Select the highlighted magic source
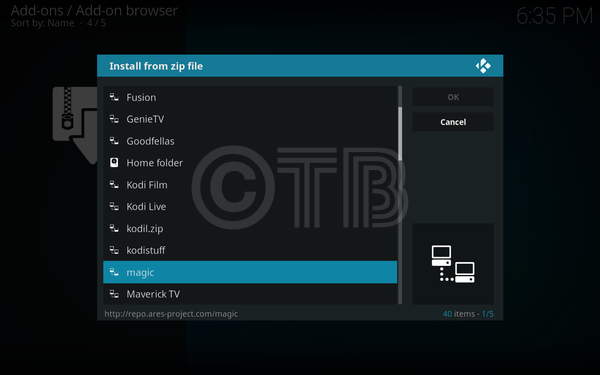The height and width of the screenshot is (375, 600). [x=250, y=272]
